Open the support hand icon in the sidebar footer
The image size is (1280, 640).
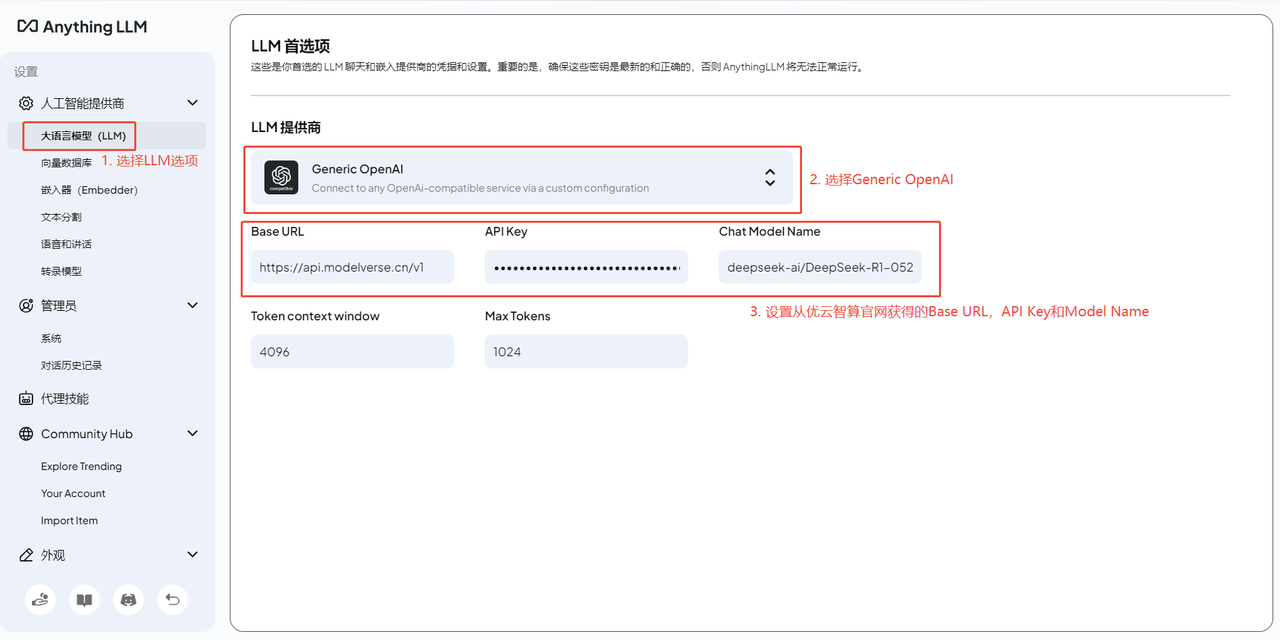40,599
